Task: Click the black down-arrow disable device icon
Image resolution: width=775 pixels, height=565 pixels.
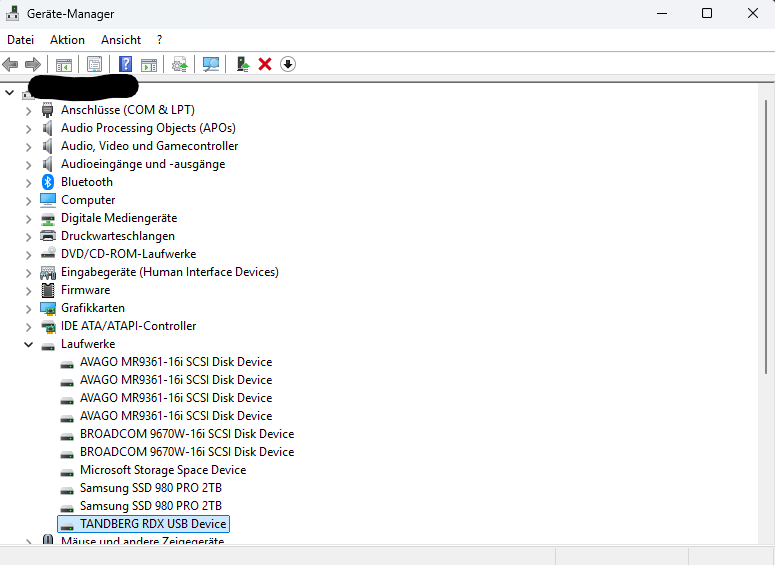Action: (288, 64)
